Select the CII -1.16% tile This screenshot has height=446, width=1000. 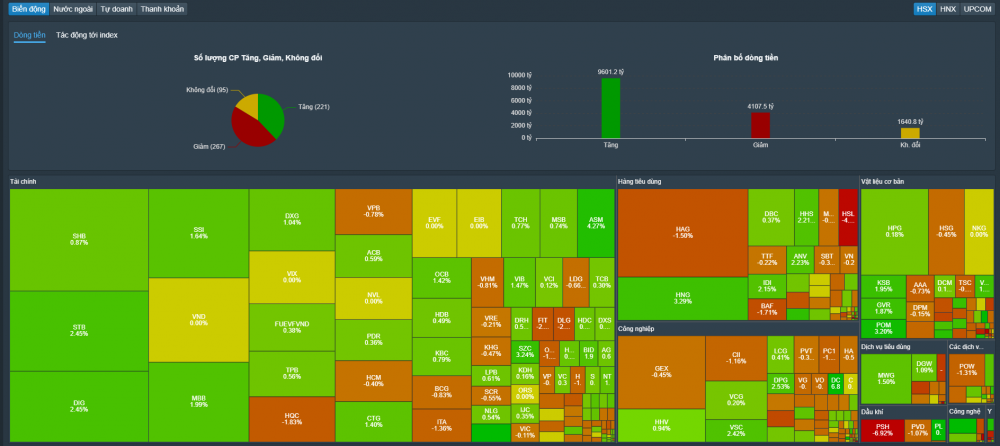point(736,358)
